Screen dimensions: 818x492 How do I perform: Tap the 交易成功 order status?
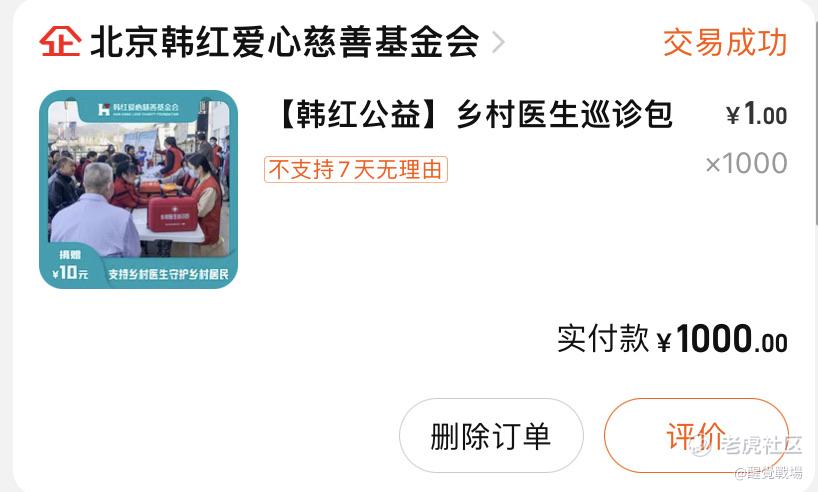(725, 42)
